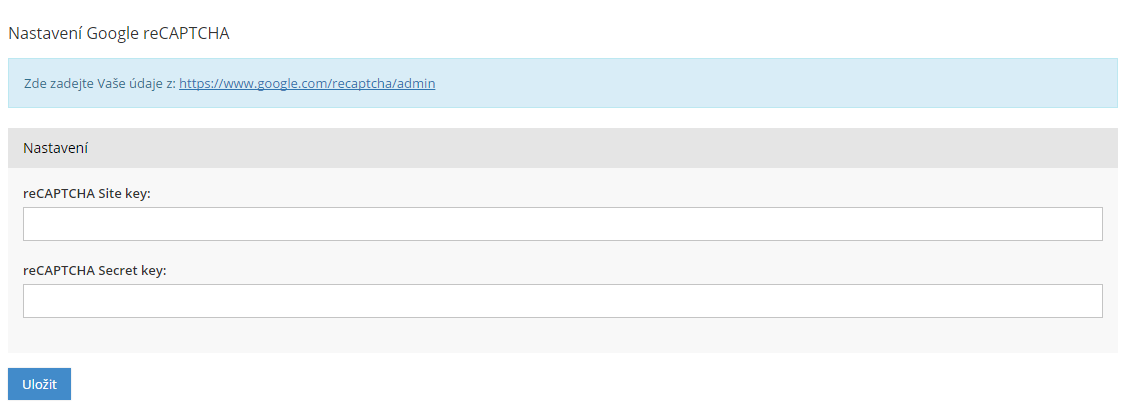Image resolution: width=1125 pixels, height=413 pixels.
Task: Click the "reCAPTCHA Secret key:" label
Action: pyautogui.click(x=94, y=270)
